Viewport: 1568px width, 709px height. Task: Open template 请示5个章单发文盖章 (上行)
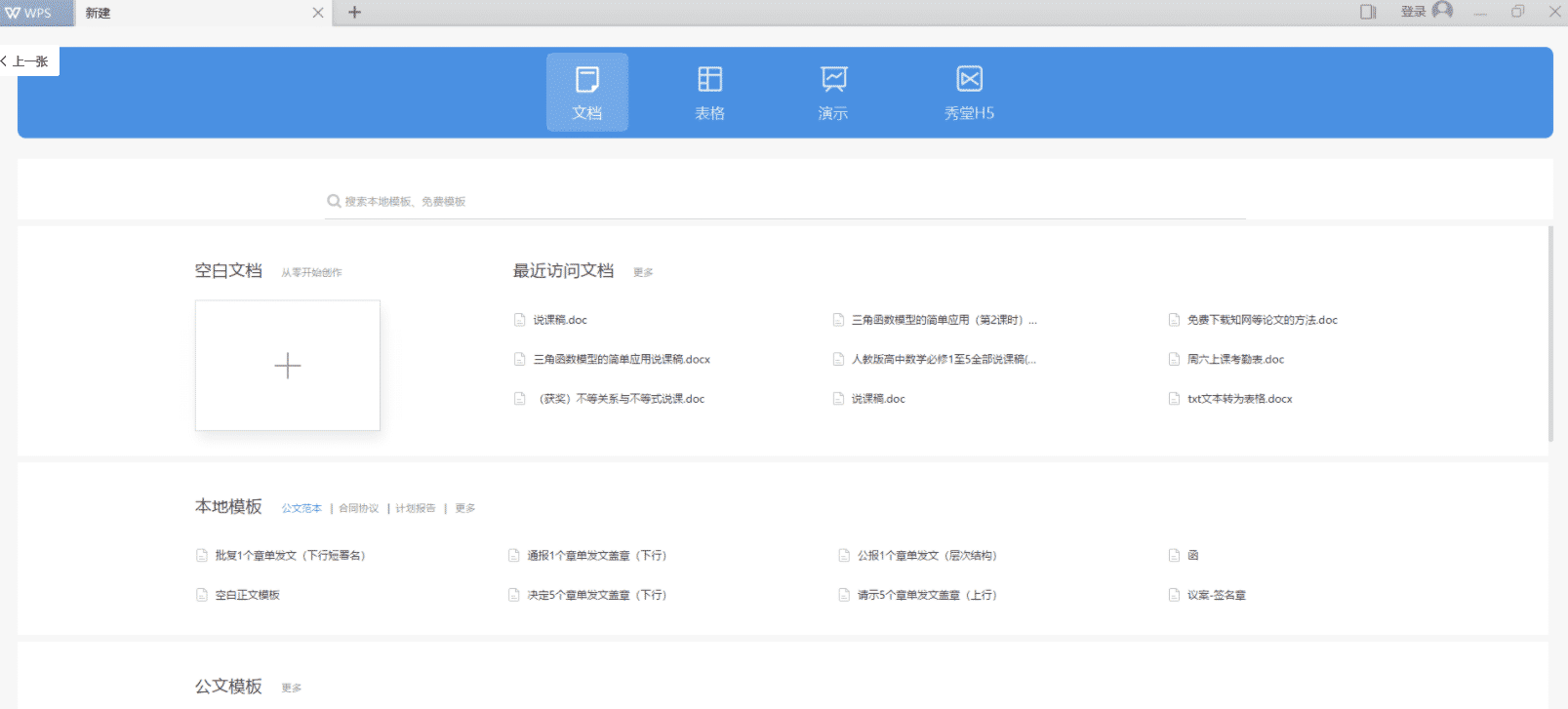coord(927,595)
